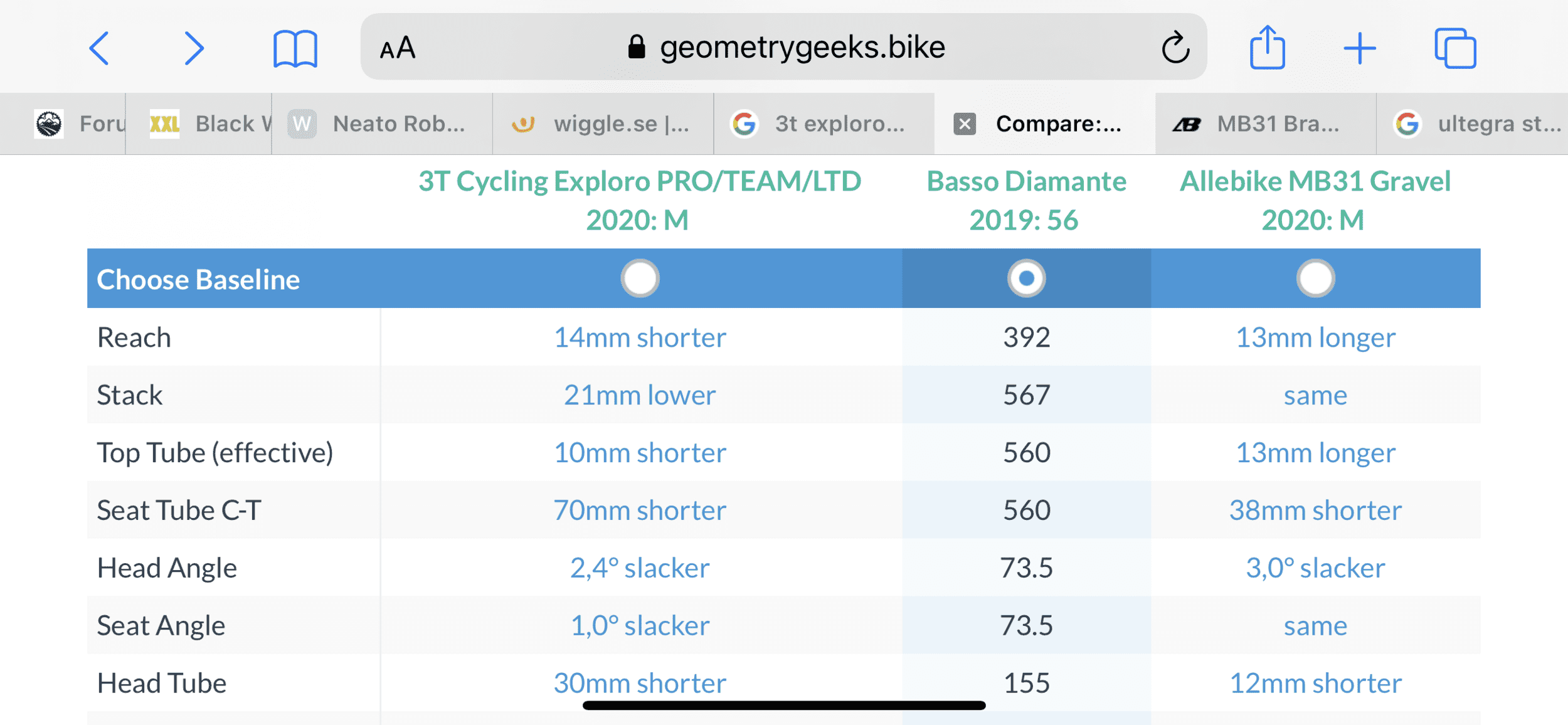
Task: Tap the AA reader text size button
Action: (398, 48)
